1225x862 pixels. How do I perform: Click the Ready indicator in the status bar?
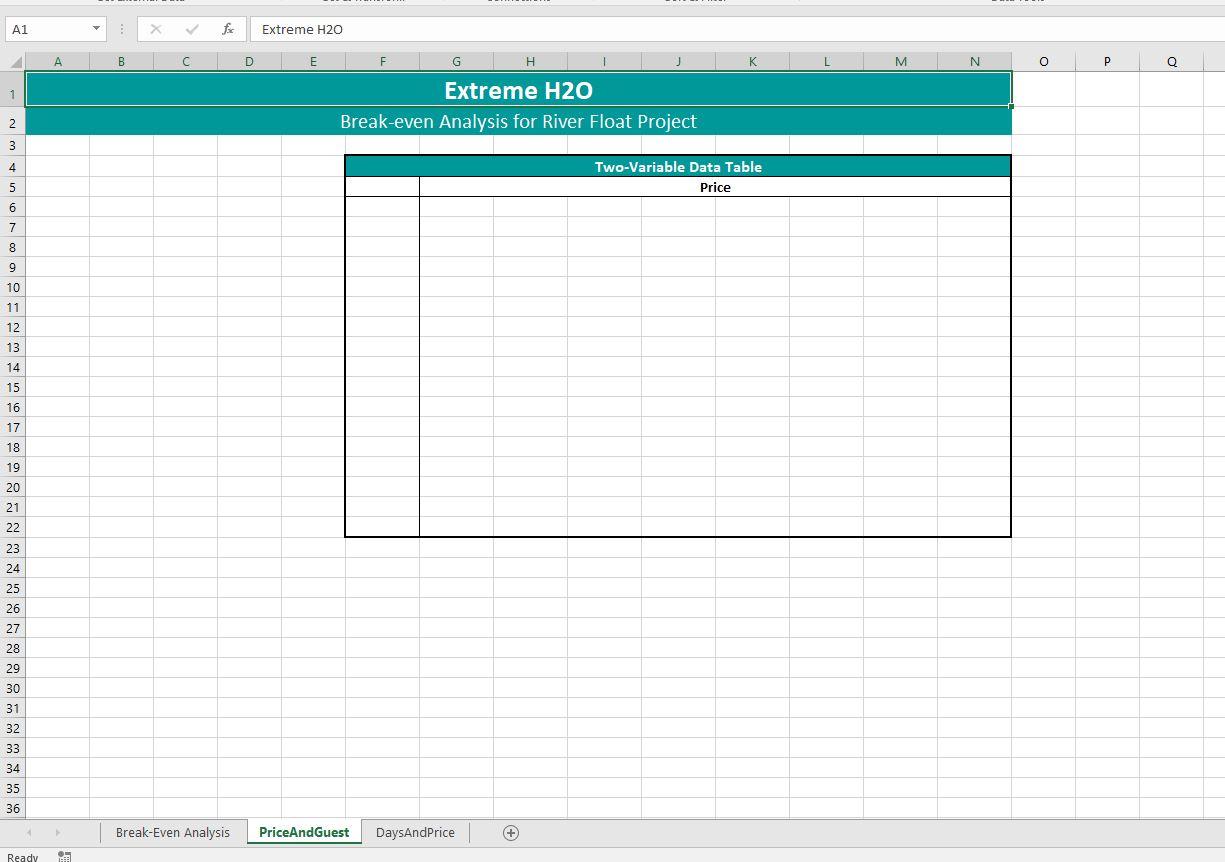click(x=22, y=856)
